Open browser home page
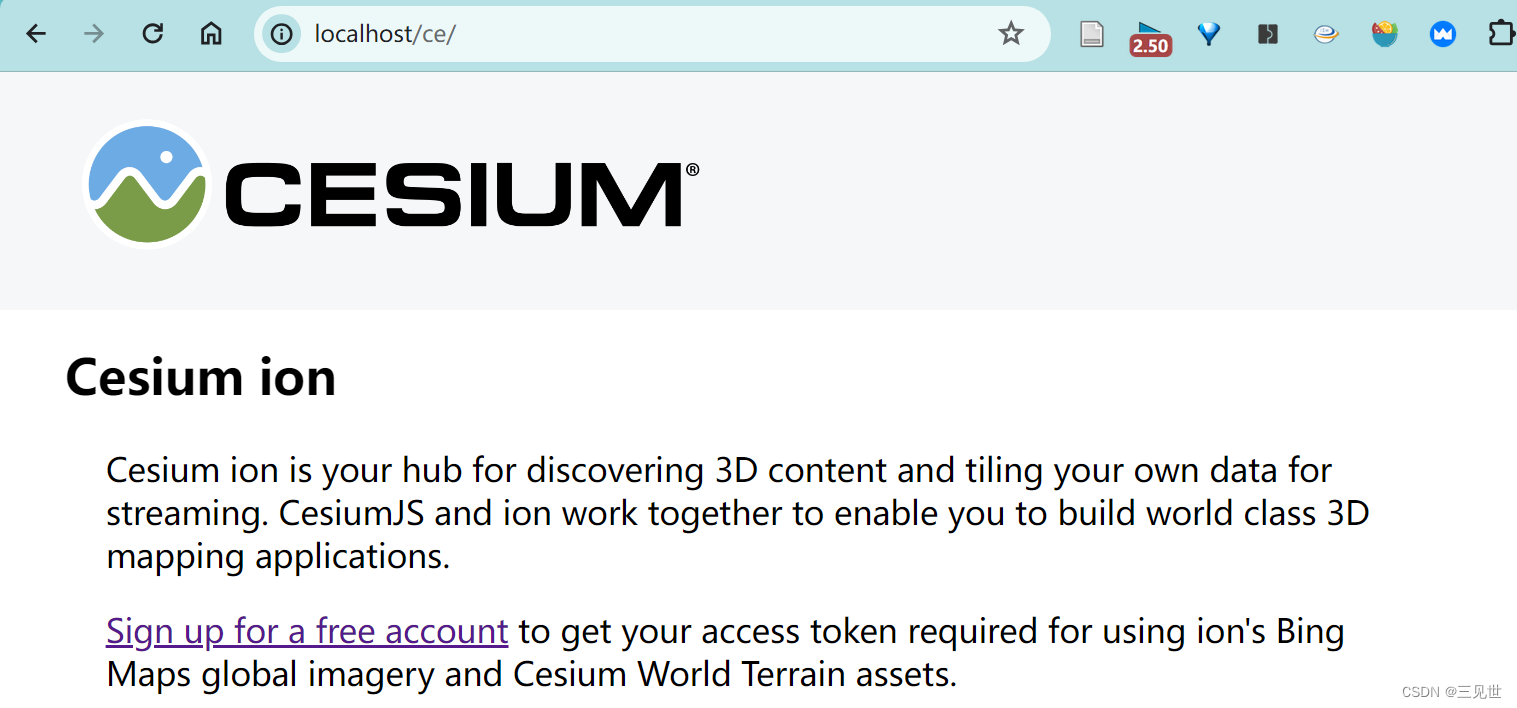The image size is (1517, 708). tap(210, 33)
